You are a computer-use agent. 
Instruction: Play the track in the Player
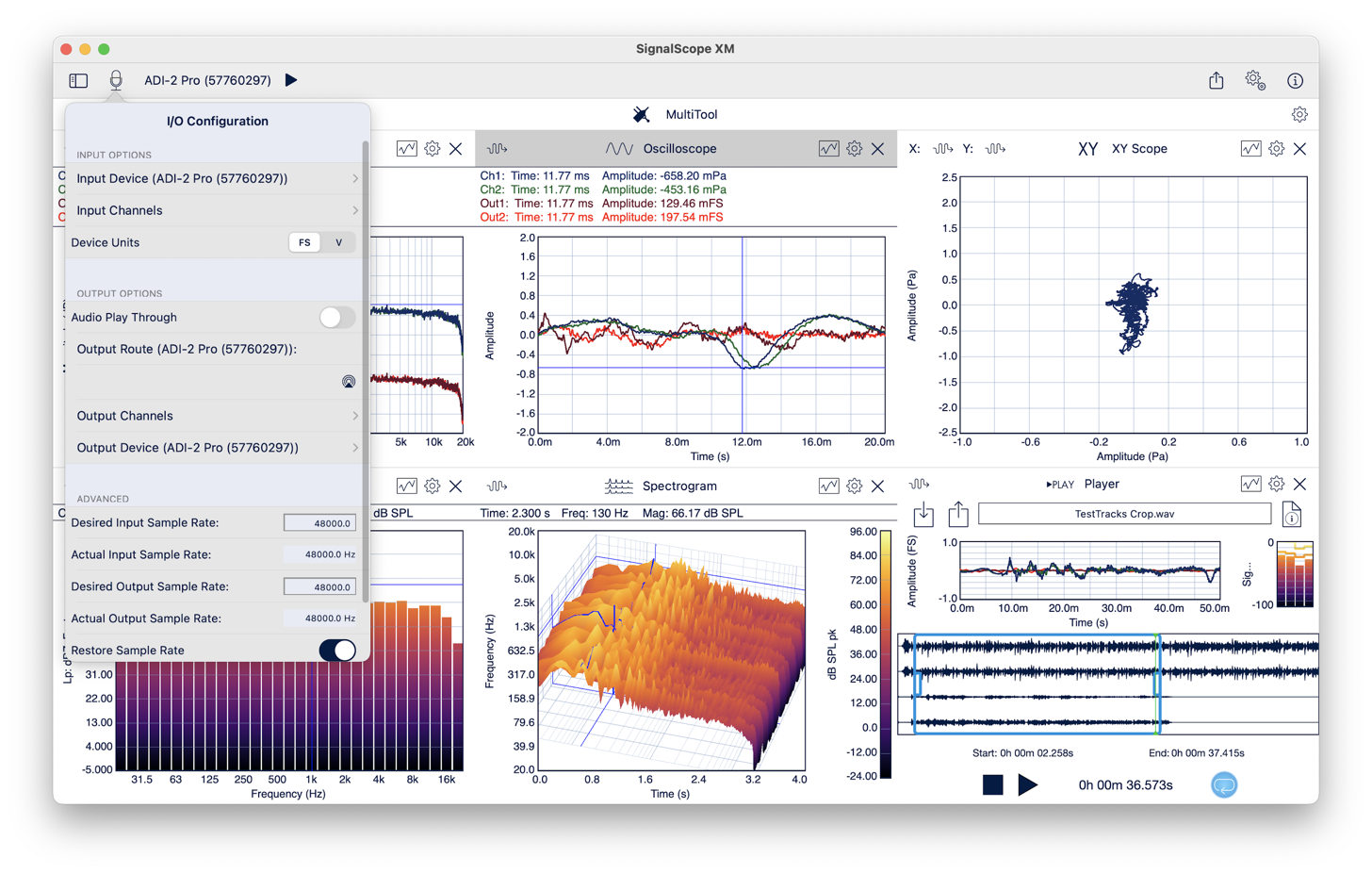pyautogui.click(x=1028, y=784)
